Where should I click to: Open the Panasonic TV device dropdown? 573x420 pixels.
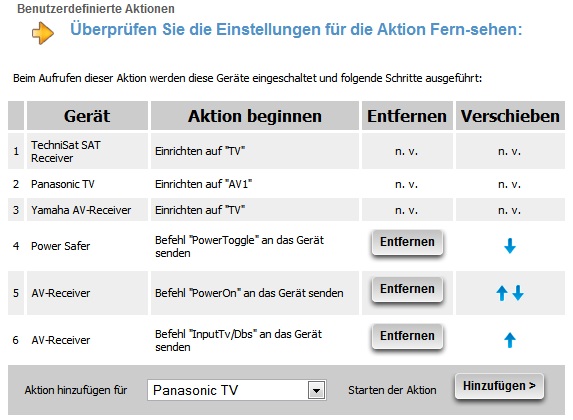236,390
